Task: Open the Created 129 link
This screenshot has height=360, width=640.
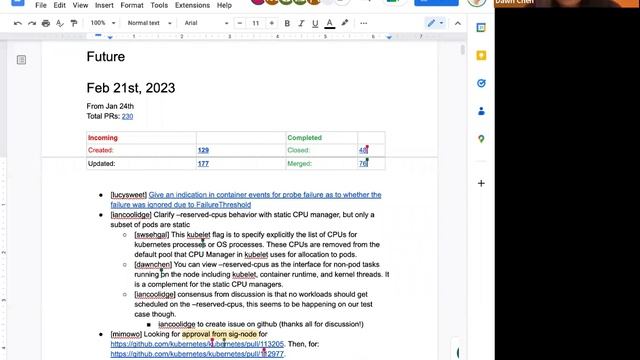Action: pos(203,150)
